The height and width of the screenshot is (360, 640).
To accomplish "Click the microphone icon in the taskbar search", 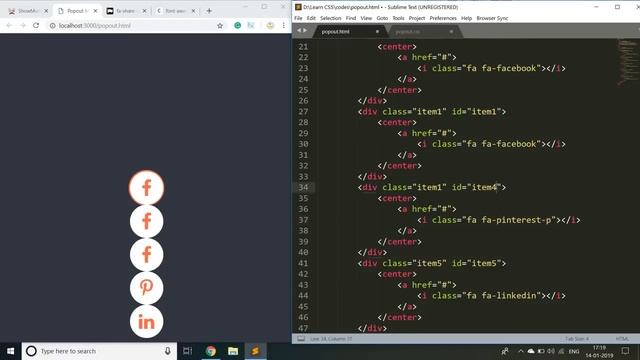I will point(167,351).
